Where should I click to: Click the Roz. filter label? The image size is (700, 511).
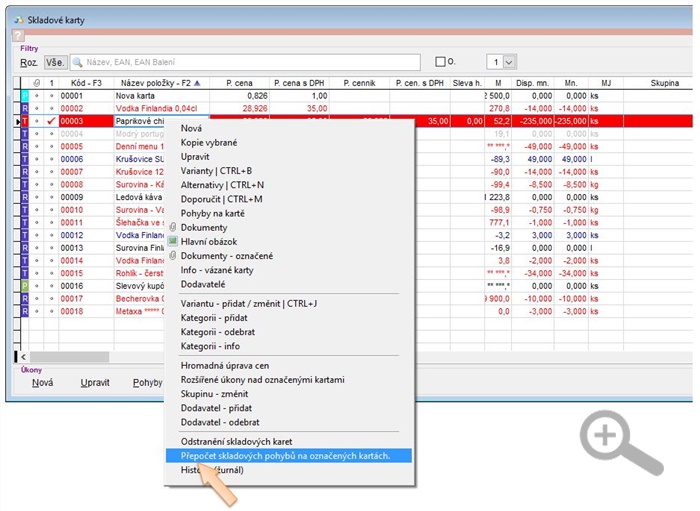click(29, 62)
